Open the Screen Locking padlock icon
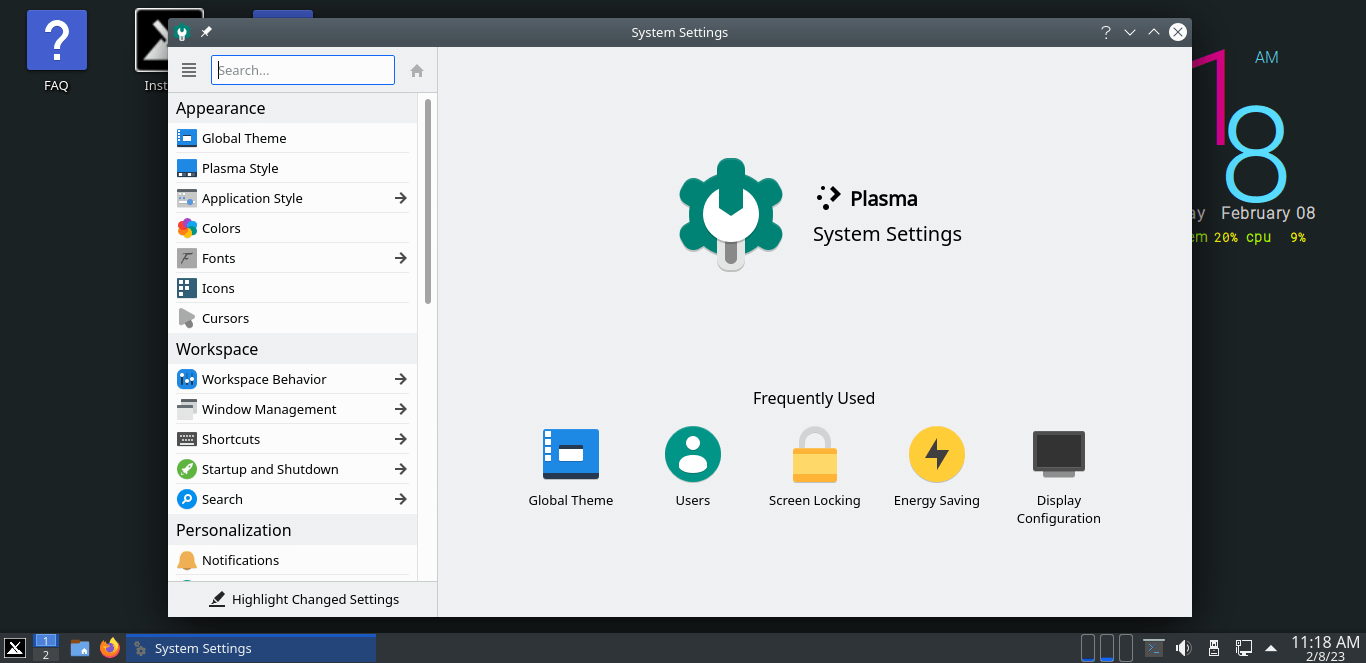This screenshot has height=663, width=1366. click(x=815, y=455)
